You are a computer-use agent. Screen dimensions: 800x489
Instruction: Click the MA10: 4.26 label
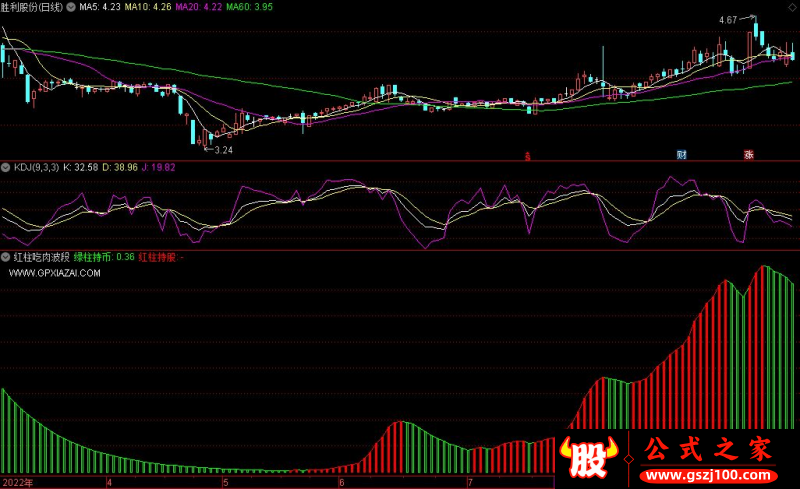click(148, 7)
